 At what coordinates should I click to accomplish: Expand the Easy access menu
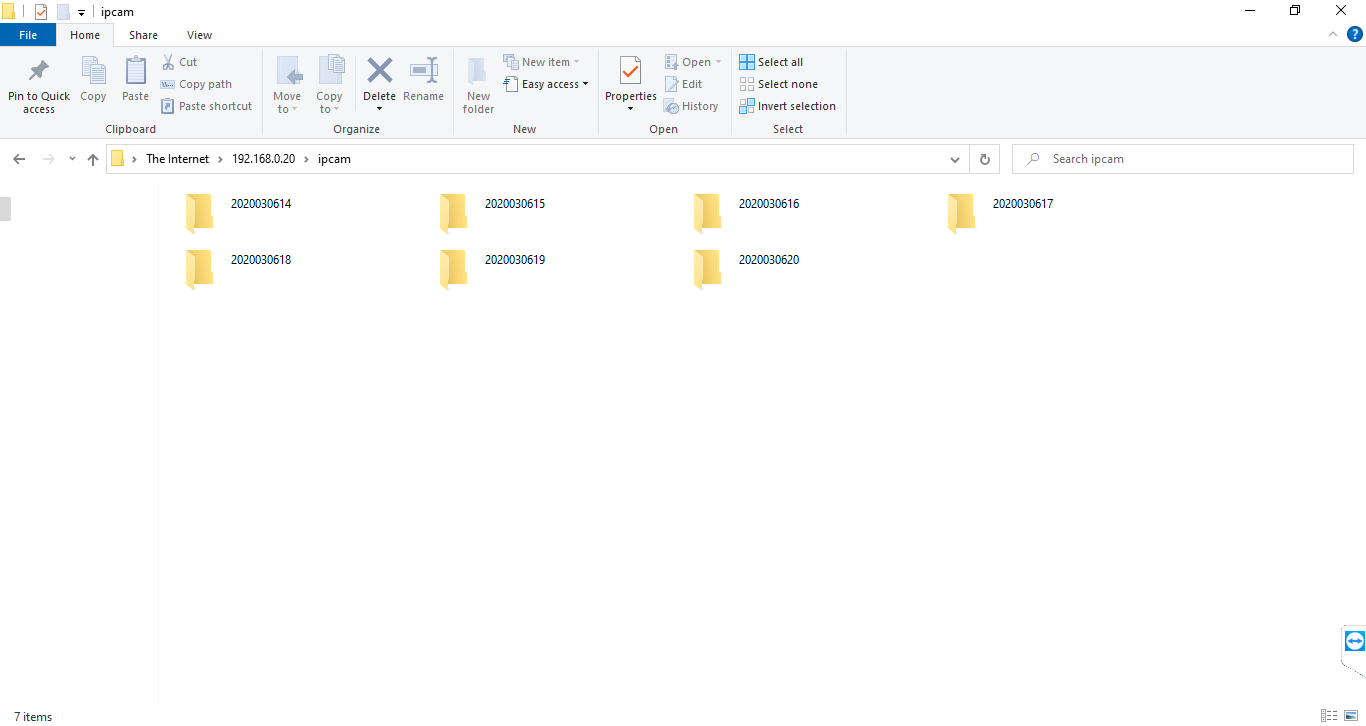coord(546,83)
